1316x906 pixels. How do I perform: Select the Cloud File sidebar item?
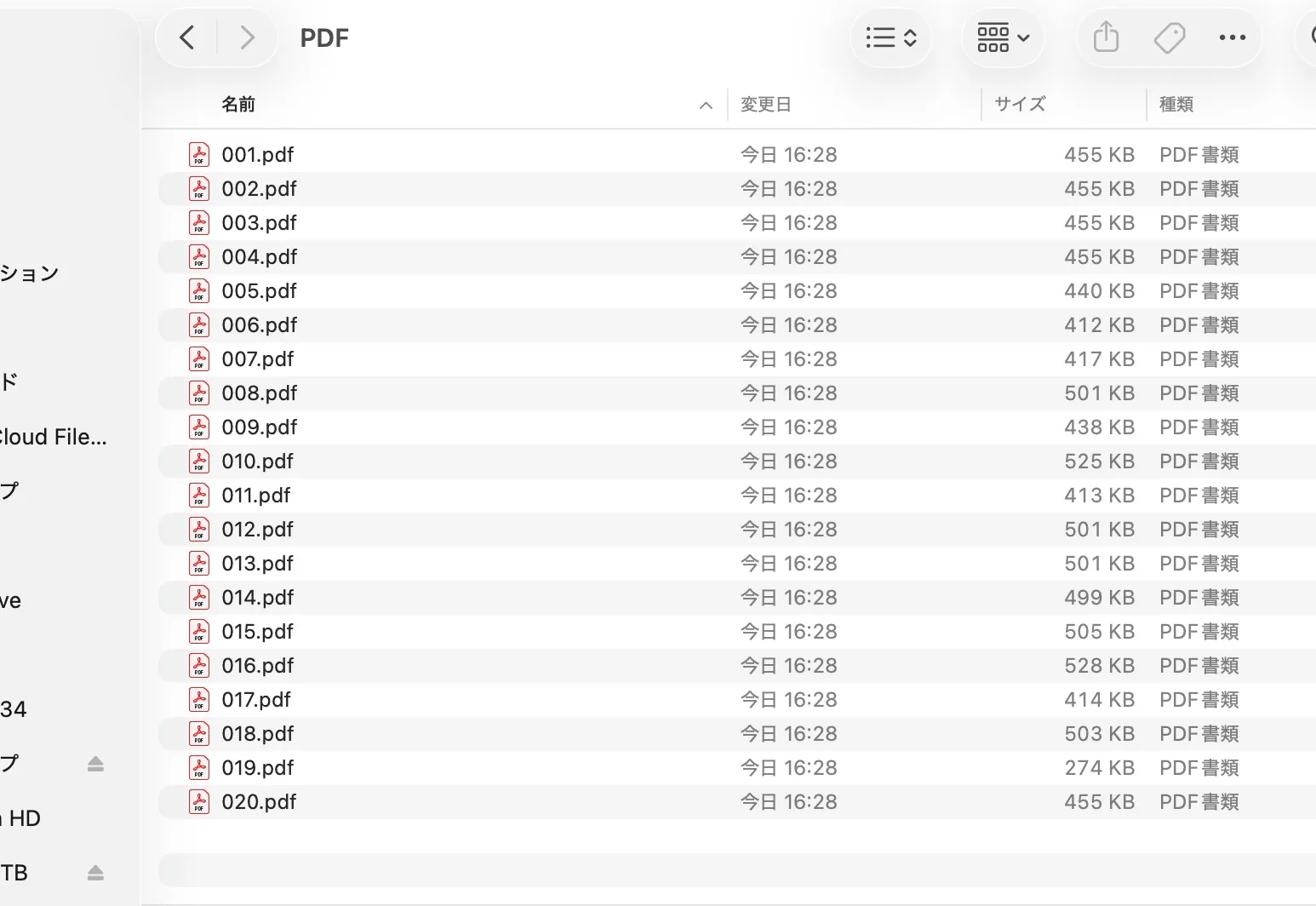pos(53,437)
